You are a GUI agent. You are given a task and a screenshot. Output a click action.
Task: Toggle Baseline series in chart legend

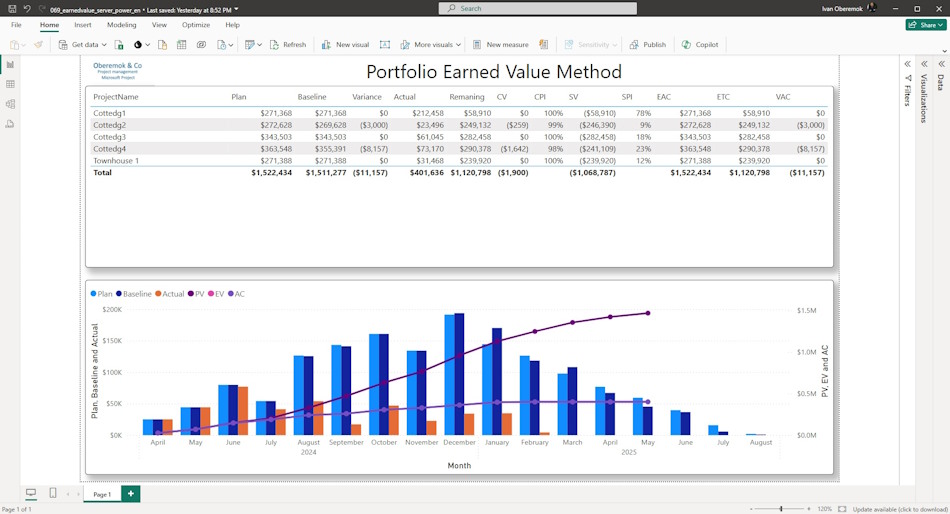click(133, 294)
